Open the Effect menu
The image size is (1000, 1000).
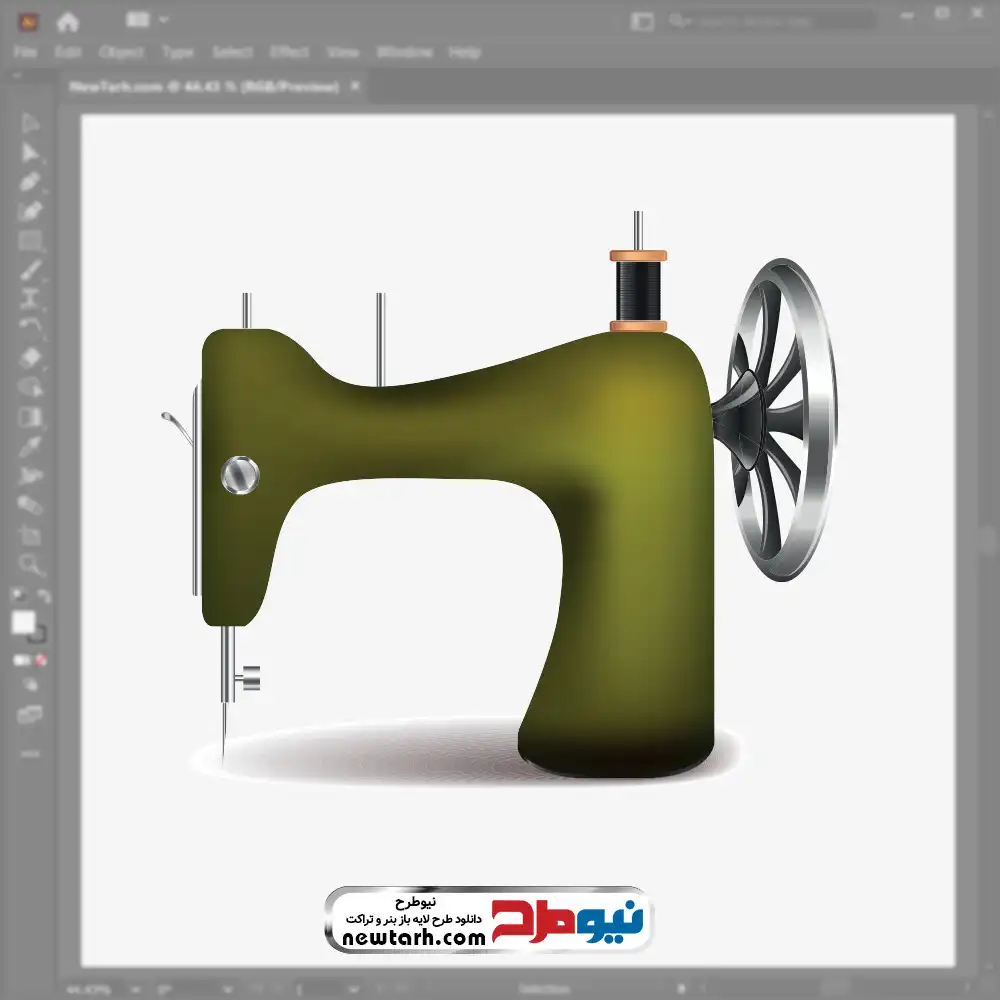(289, 52)
